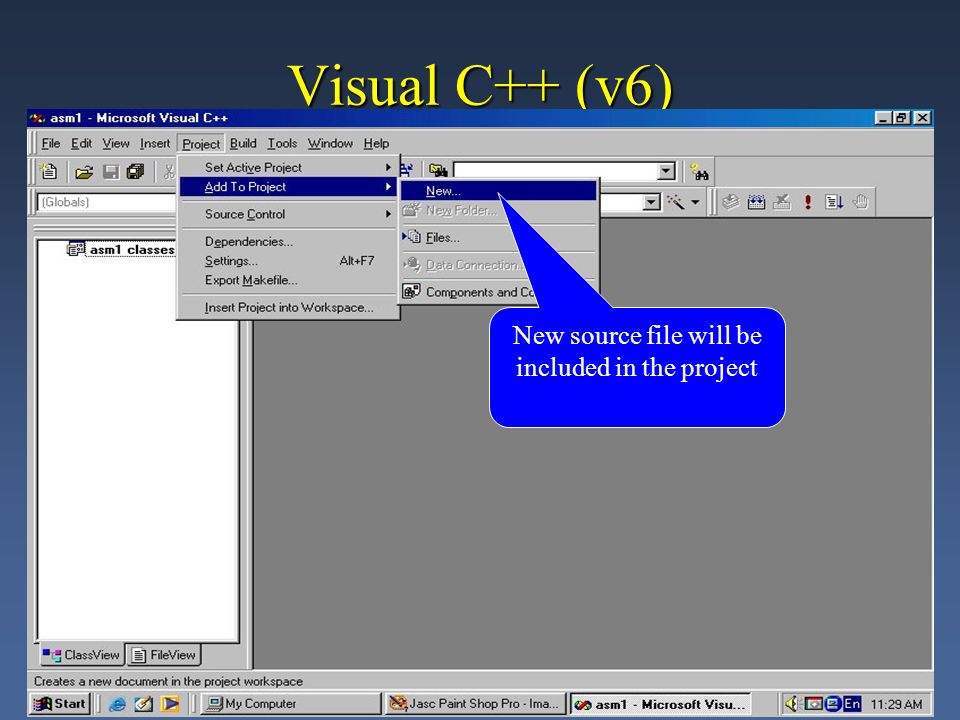Image resolution: width=960 pixels, height=720 pixels.
Task: Click the asm1 classes tree icon
Action: pyautogui.click(x=75, y=249)
